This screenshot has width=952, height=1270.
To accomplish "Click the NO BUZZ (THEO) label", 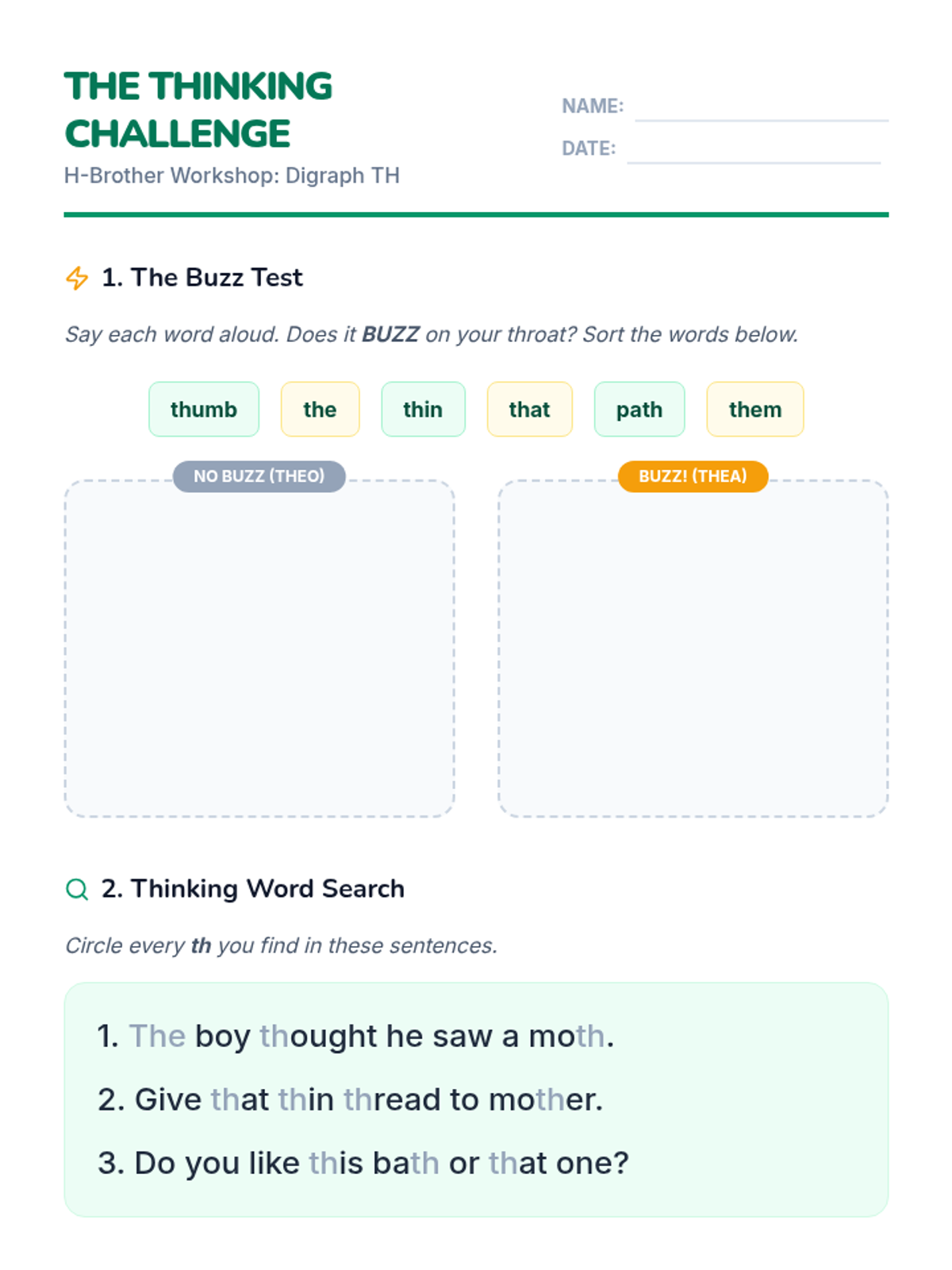I will 259,476.
